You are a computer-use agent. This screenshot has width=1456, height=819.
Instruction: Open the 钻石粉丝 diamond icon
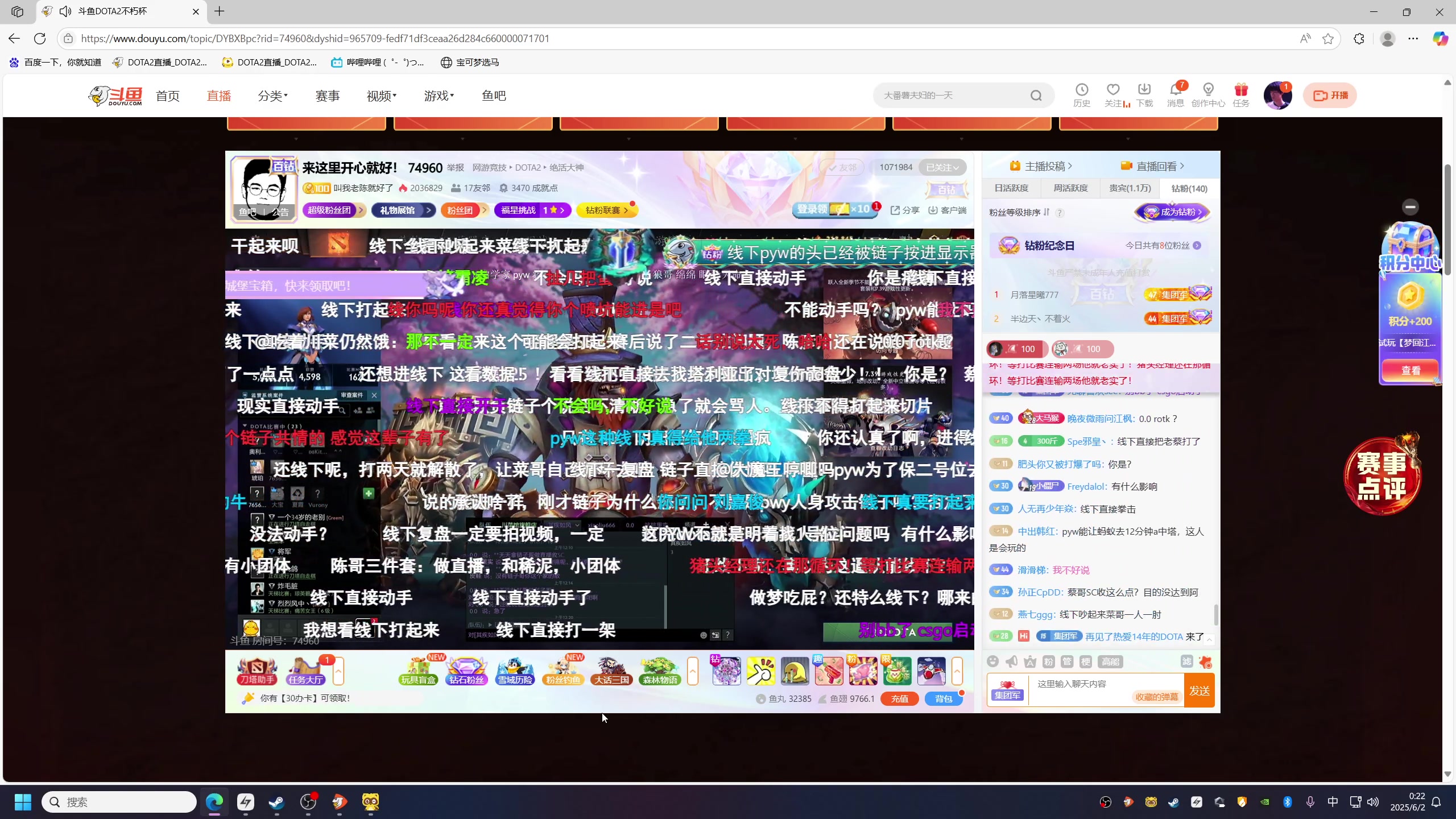(x=466, y=671)
